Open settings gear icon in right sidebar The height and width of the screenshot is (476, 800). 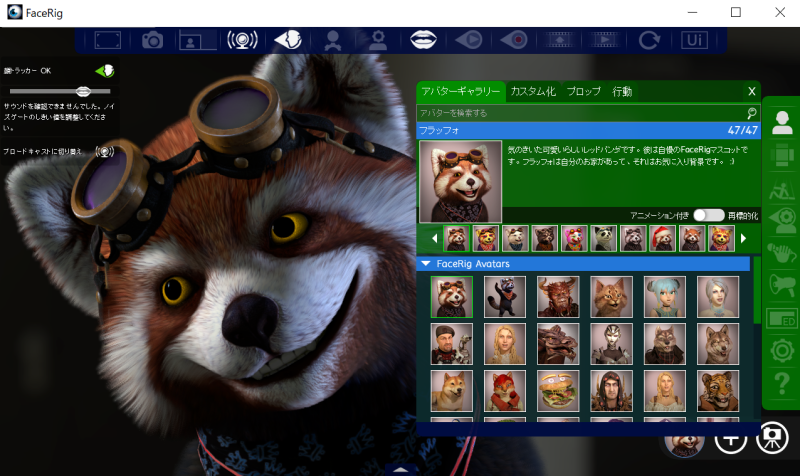[x=782, y=351]
